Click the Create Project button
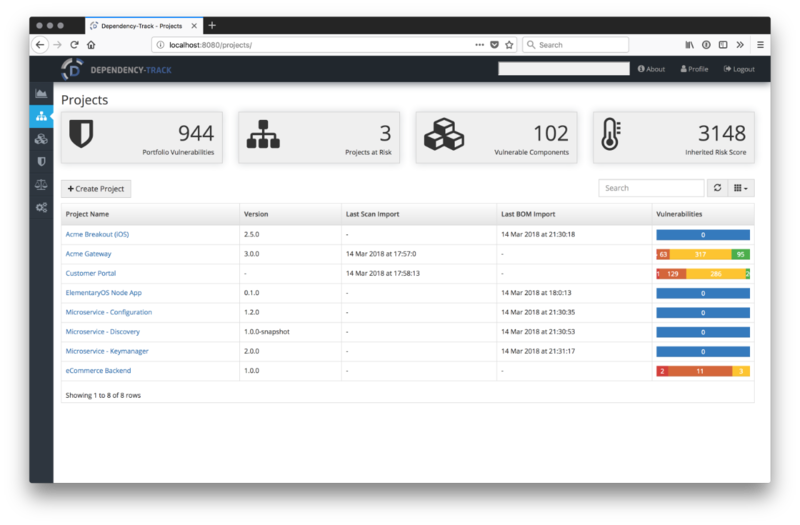The width and height of the screenshot is (800, 525). [96, 189]
